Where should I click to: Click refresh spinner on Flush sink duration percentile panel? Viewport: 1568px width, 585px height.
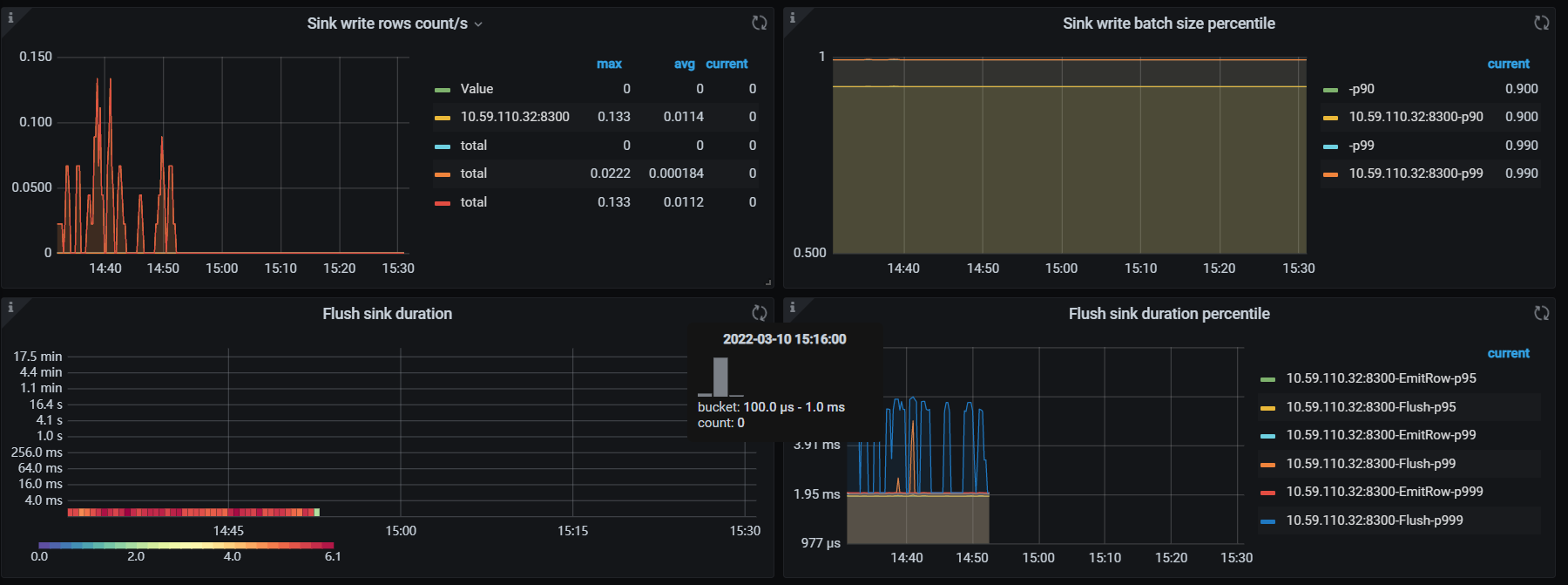point(1541,312)
